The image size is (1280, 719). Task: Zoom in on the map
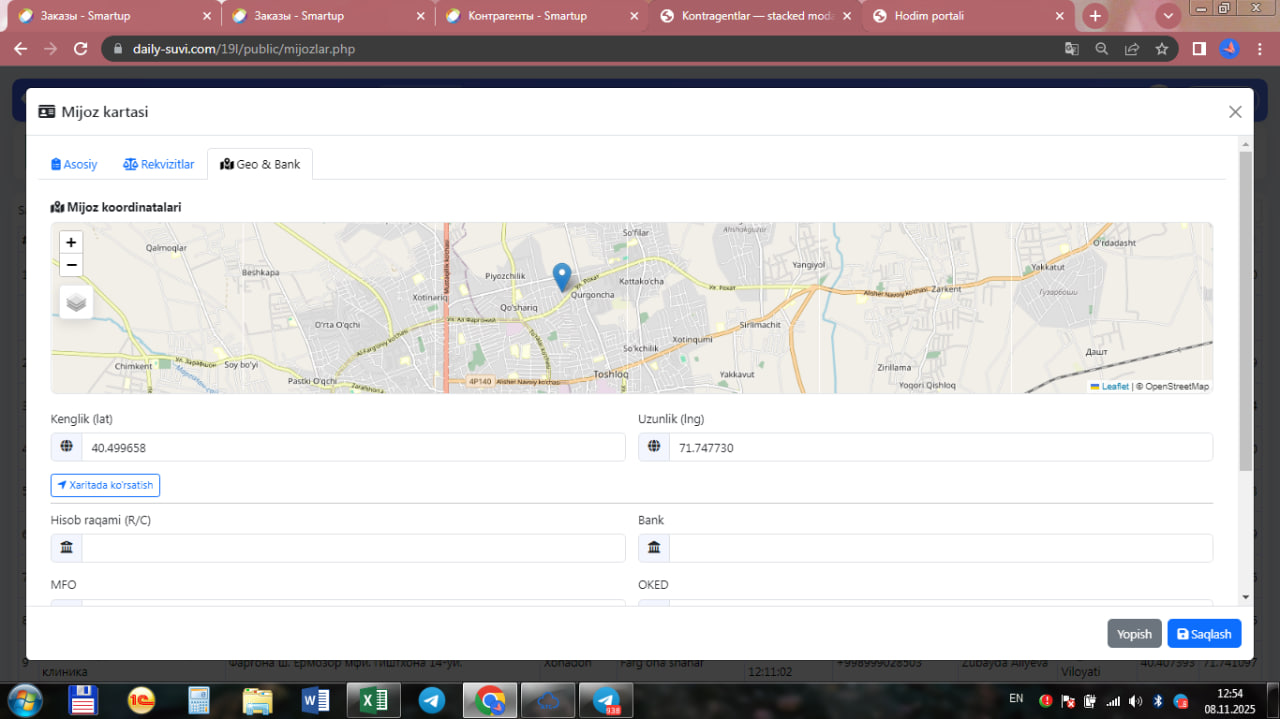[x=71, y=242]
